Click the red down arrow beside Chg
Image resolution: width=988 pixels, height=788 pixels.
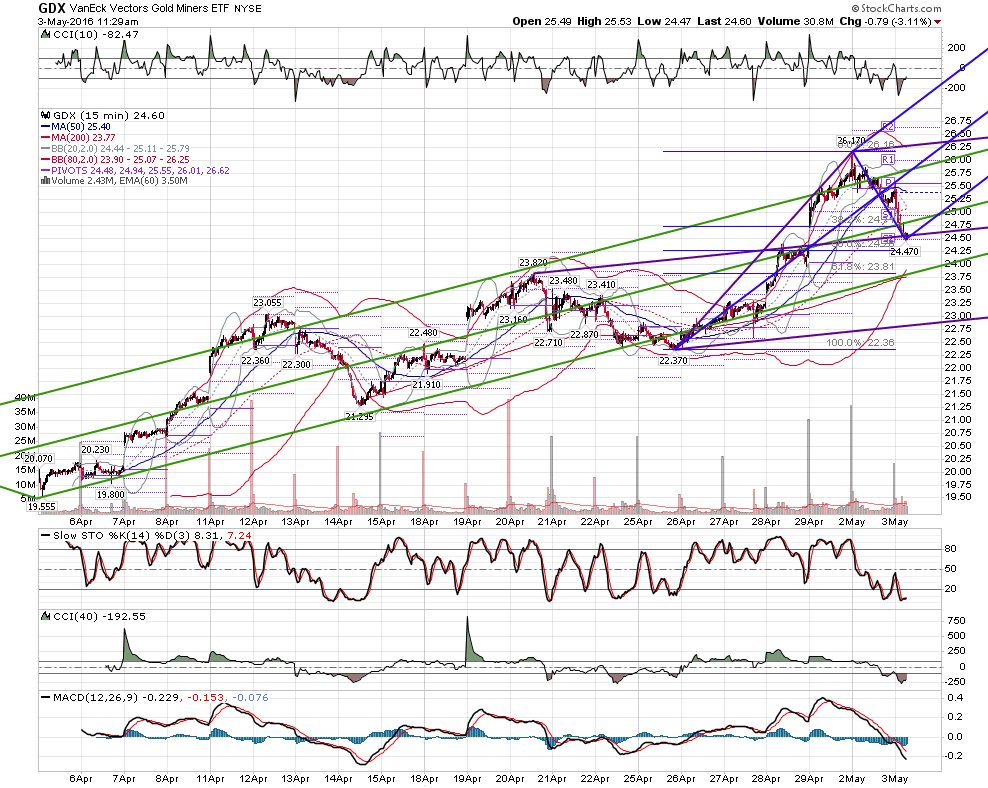938,22
